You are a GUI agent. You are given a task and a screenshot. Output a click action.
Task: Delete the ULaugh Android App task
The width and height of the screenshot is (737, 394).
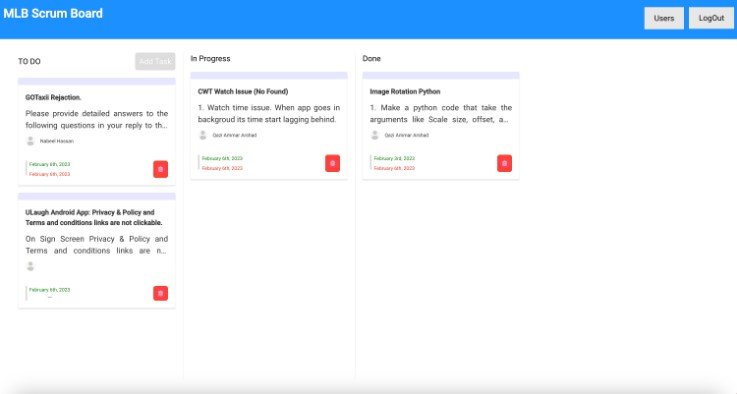[x=160, y=293]
